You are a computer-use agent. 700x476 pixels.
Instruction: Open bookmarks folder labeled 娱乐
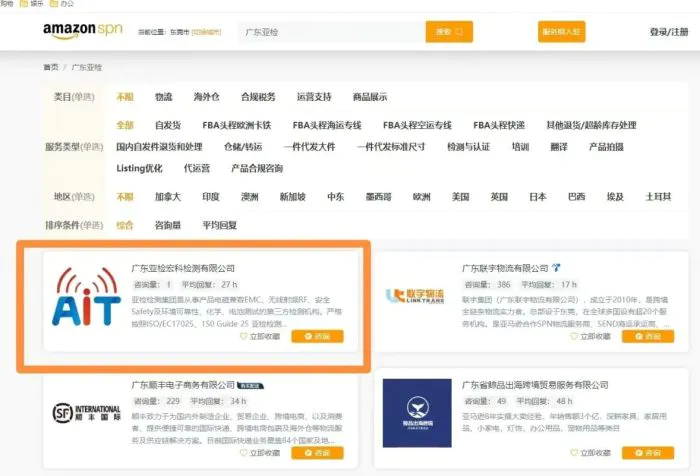pyautogui.click(x=32, y=4)
